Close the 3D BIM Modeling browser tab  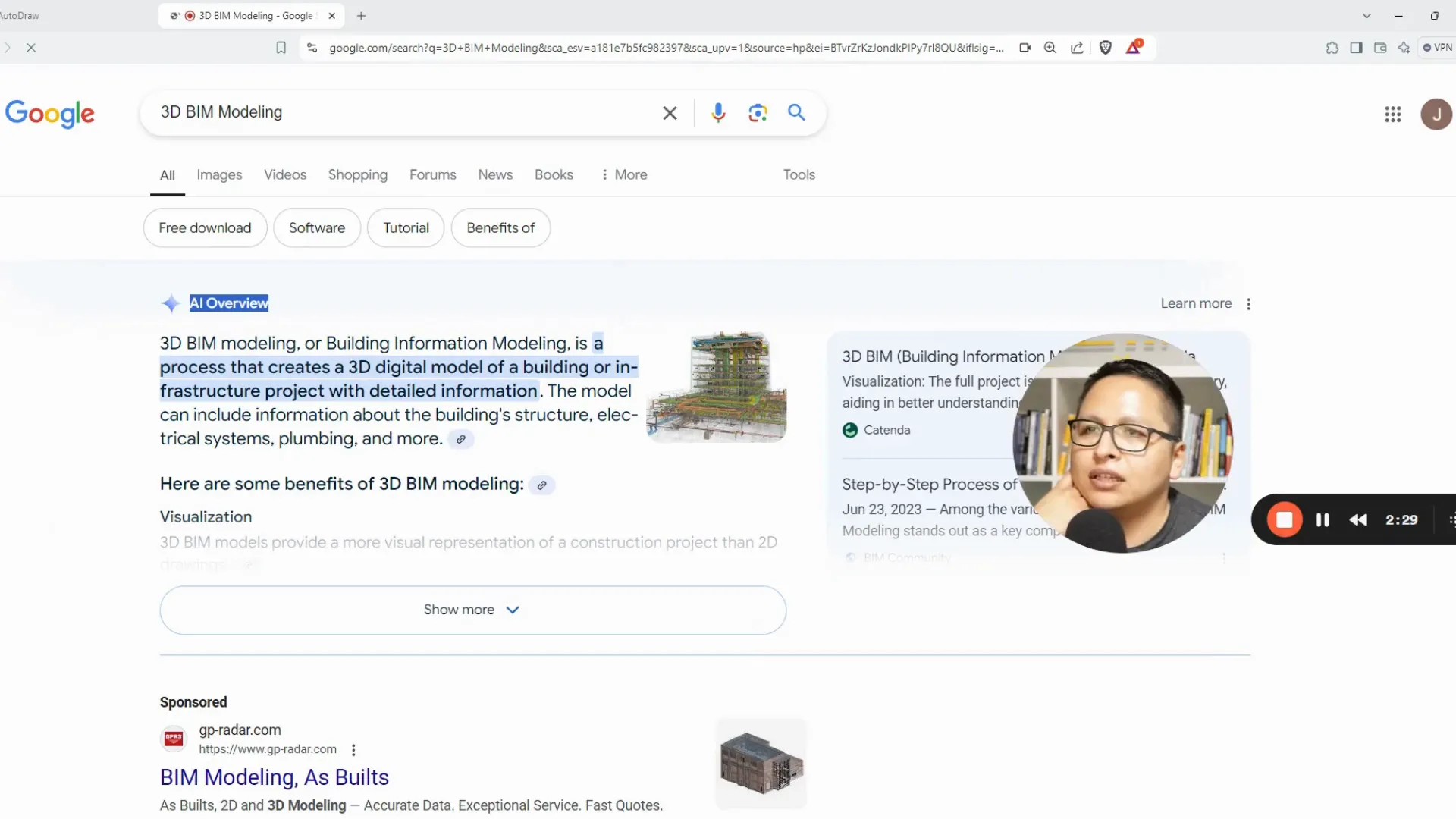331,16
